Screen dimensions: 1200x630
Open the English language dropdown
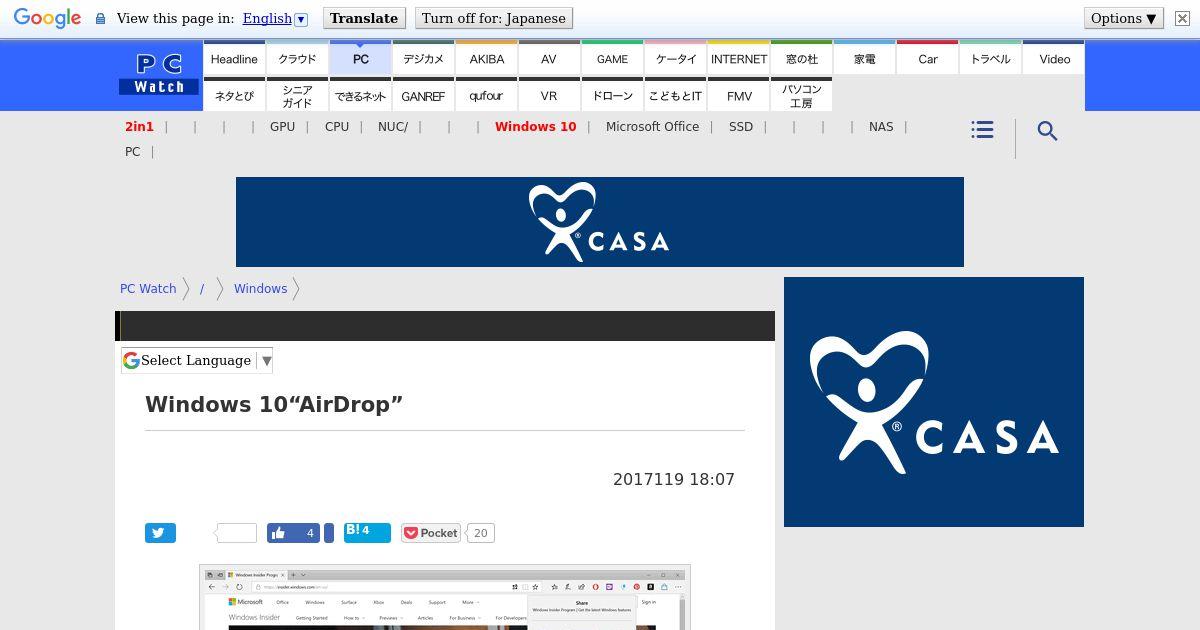(274, 18)
